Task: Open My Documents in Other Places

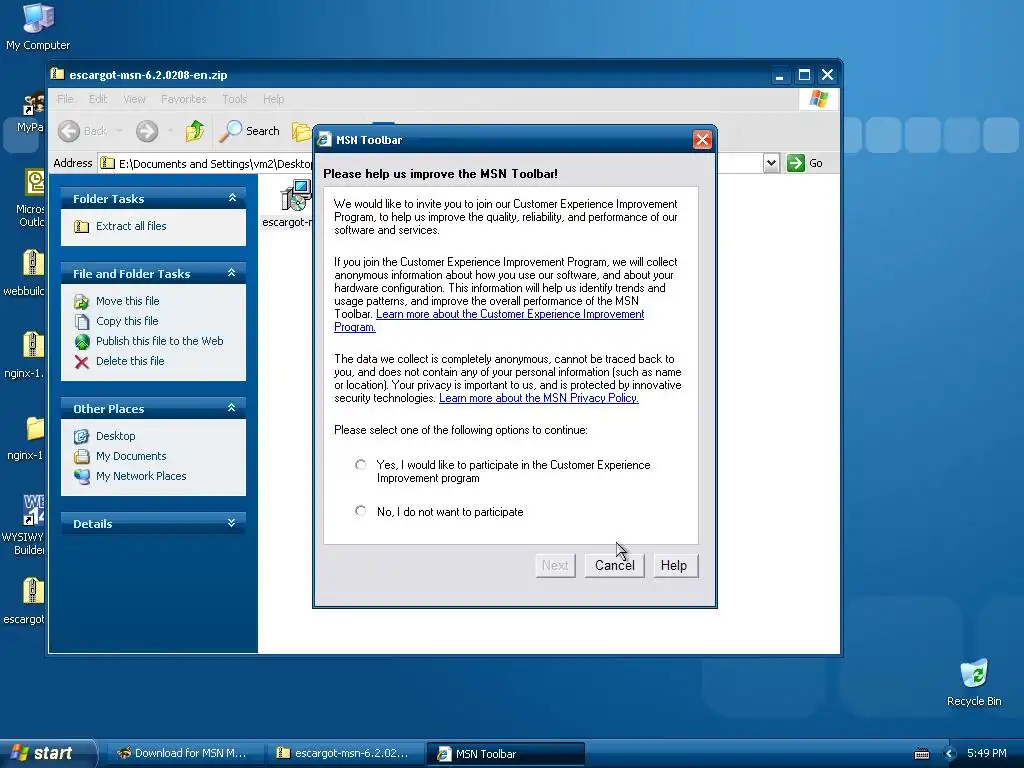Action: 131,456
